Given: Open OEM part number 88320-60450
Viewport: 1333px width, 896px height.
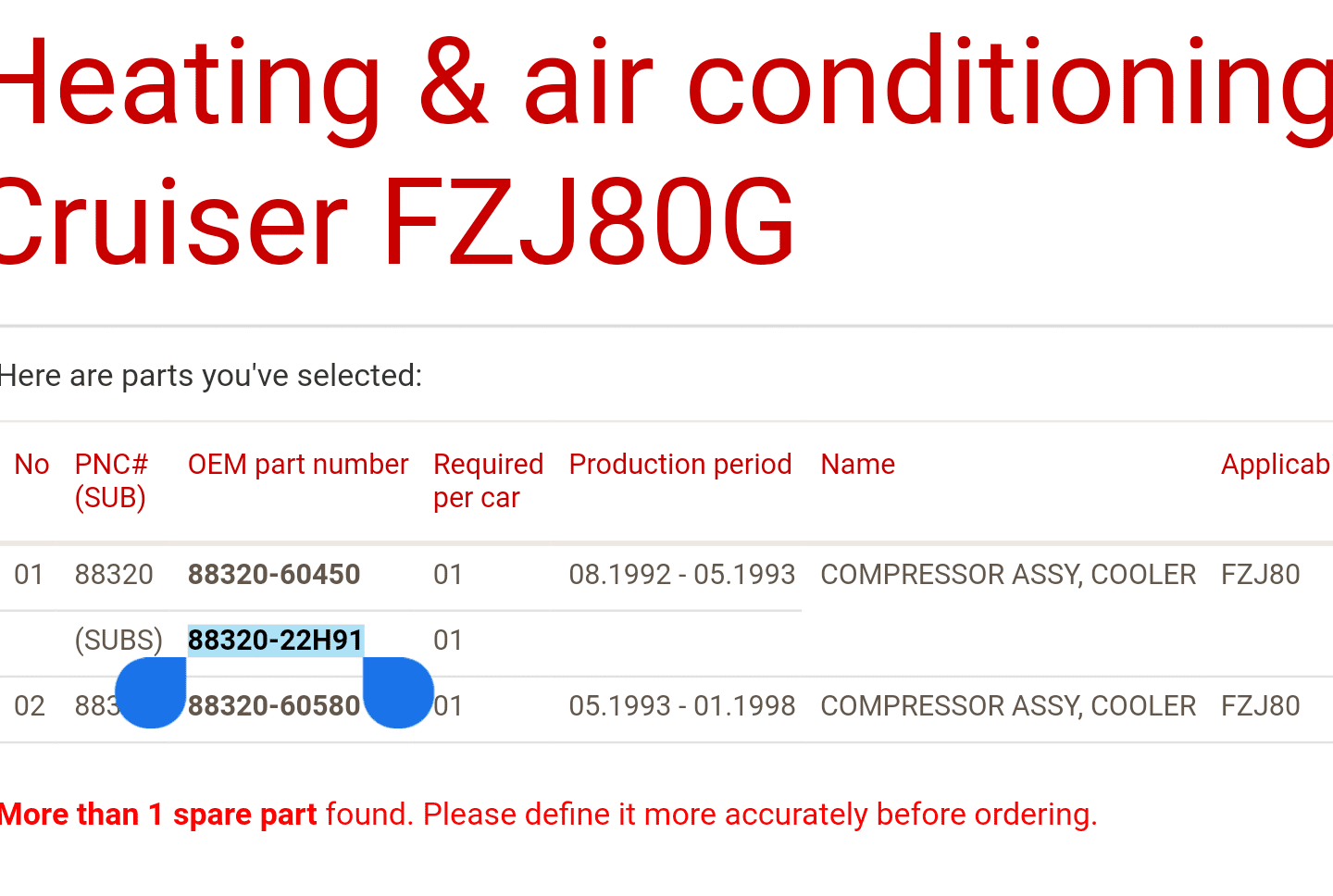Looking at the screenshot, I should point(274,575).
